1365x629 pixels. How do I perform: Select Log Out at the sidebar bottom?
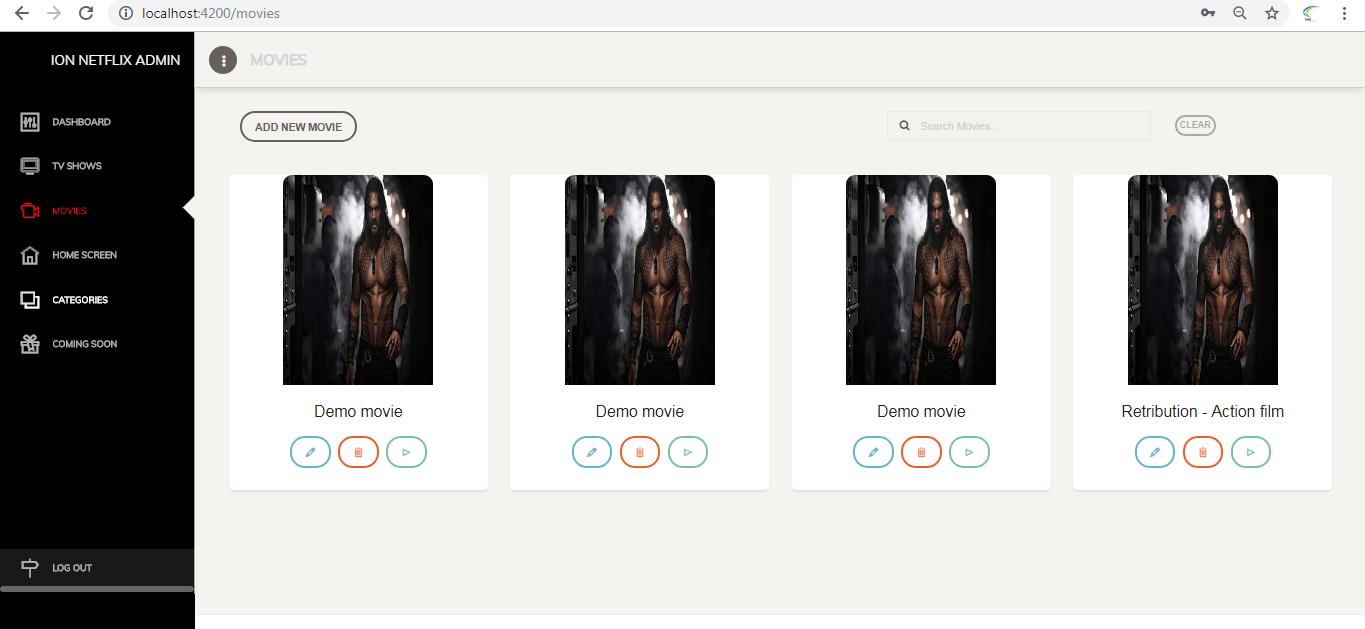click(x=72, y=567)
